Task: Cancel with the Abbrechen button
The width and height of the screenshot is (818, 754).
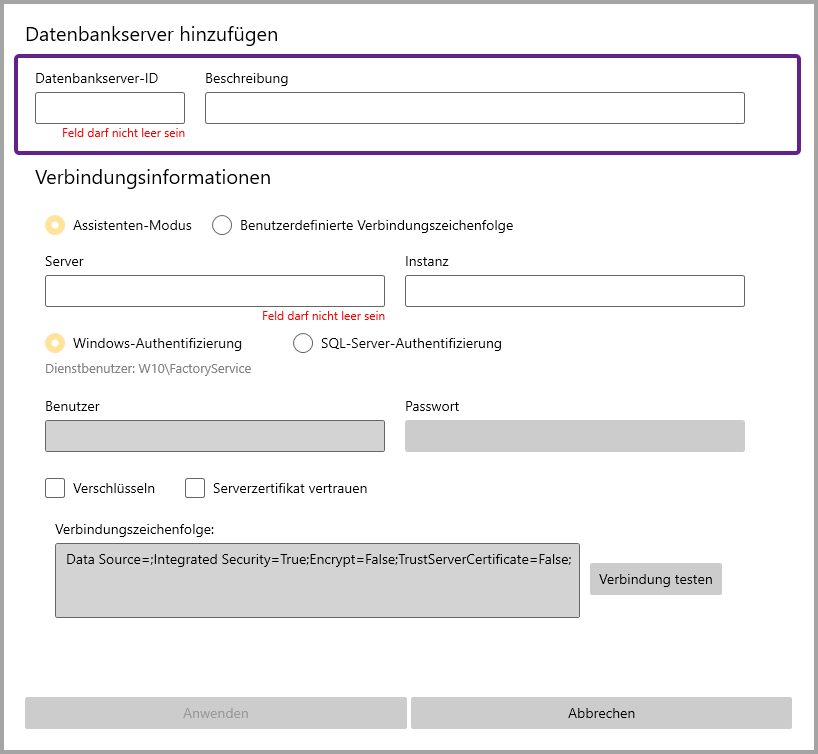Action: [x=601, y=713]
